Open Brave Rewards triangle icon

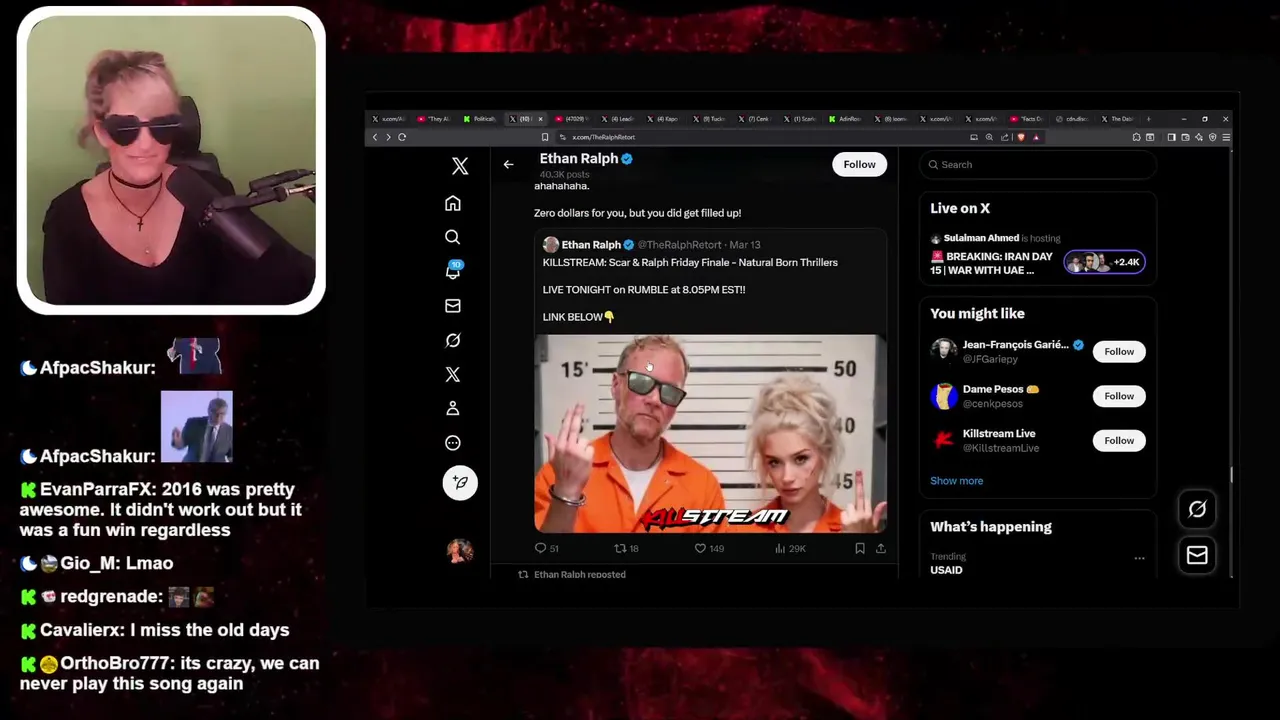pyautogui.click(x=1036, y=137)
